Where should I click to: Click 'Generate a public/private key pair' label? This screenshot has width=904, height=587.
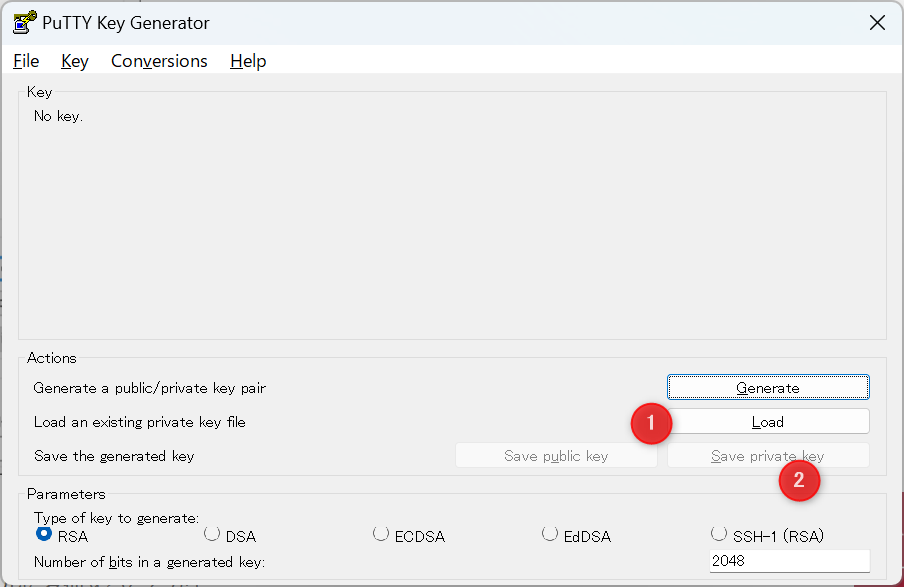(x=149, y=388)
